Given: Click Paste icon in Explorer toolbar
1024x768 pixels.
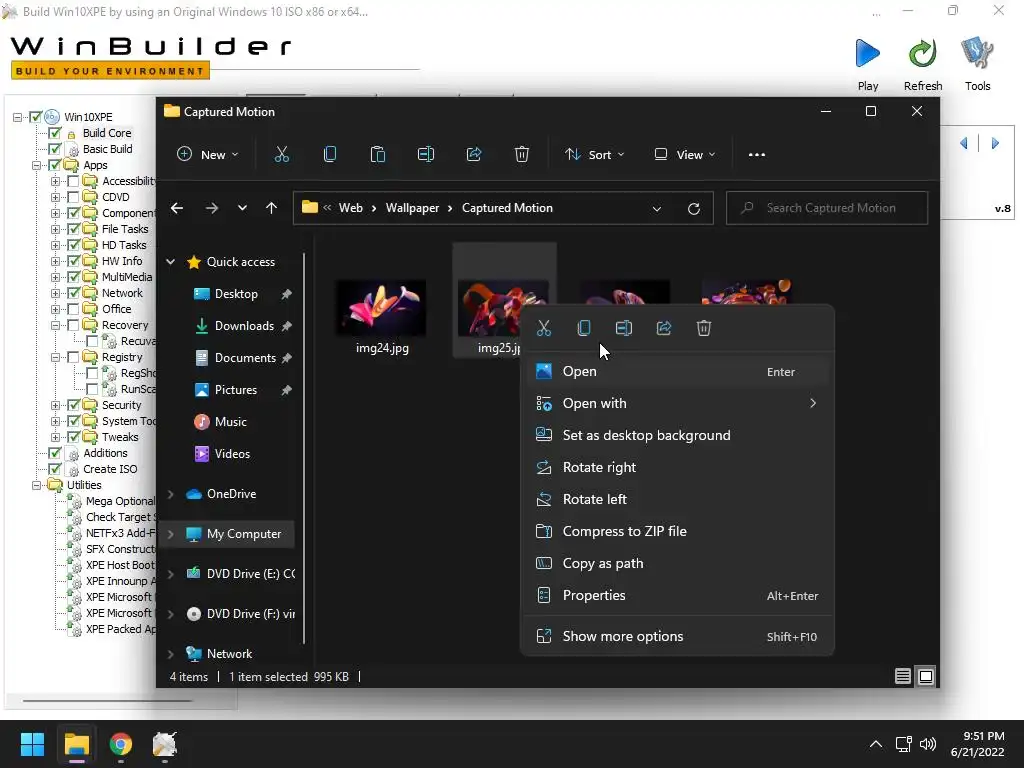Looking at the screenshot, I should pos(377,155).
